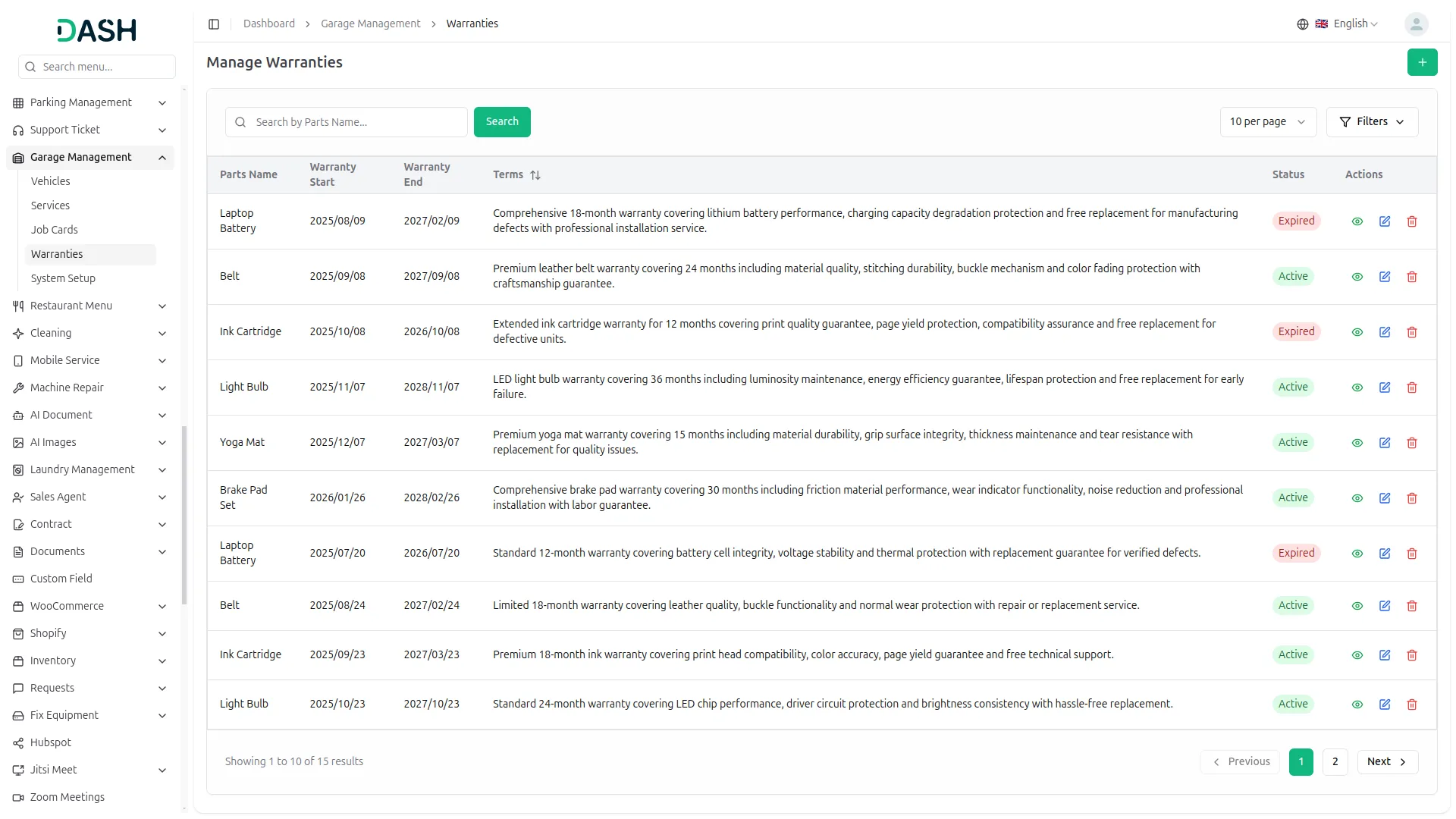View the first Light Bulb warranty details
The height and width of the screenshot is (819, 1456).
[x=1357, y=388]
